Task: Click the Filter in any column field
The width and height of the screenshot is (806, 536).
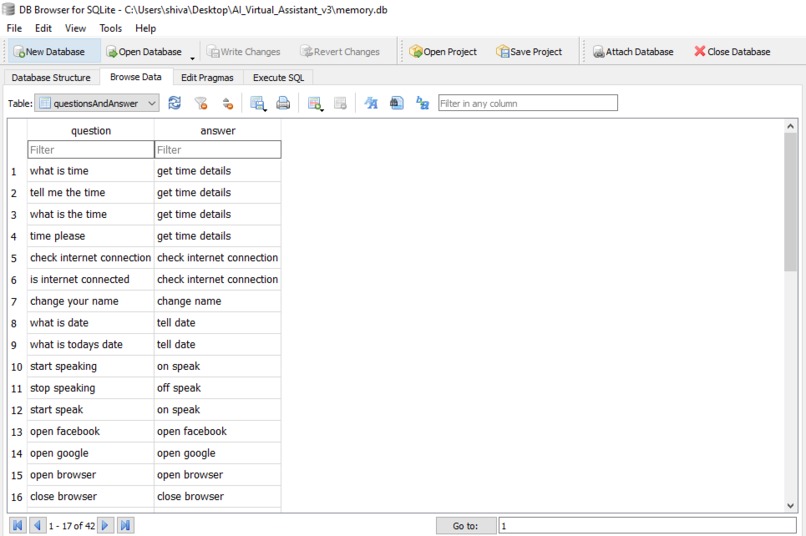Action: click(x=528, y=103)
